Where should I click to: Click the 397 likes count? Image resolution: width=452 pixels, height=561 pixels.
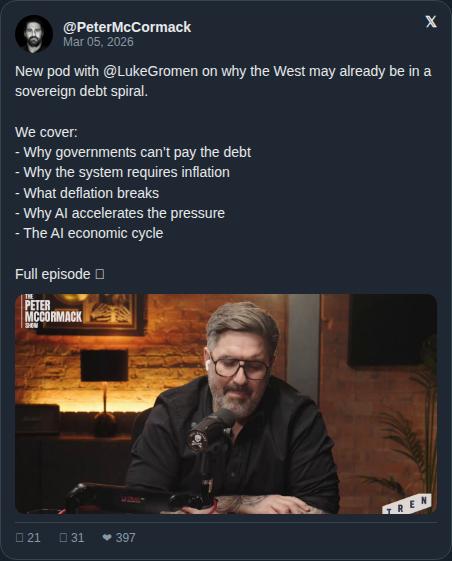pyautogui.click(x=126, y=537)
